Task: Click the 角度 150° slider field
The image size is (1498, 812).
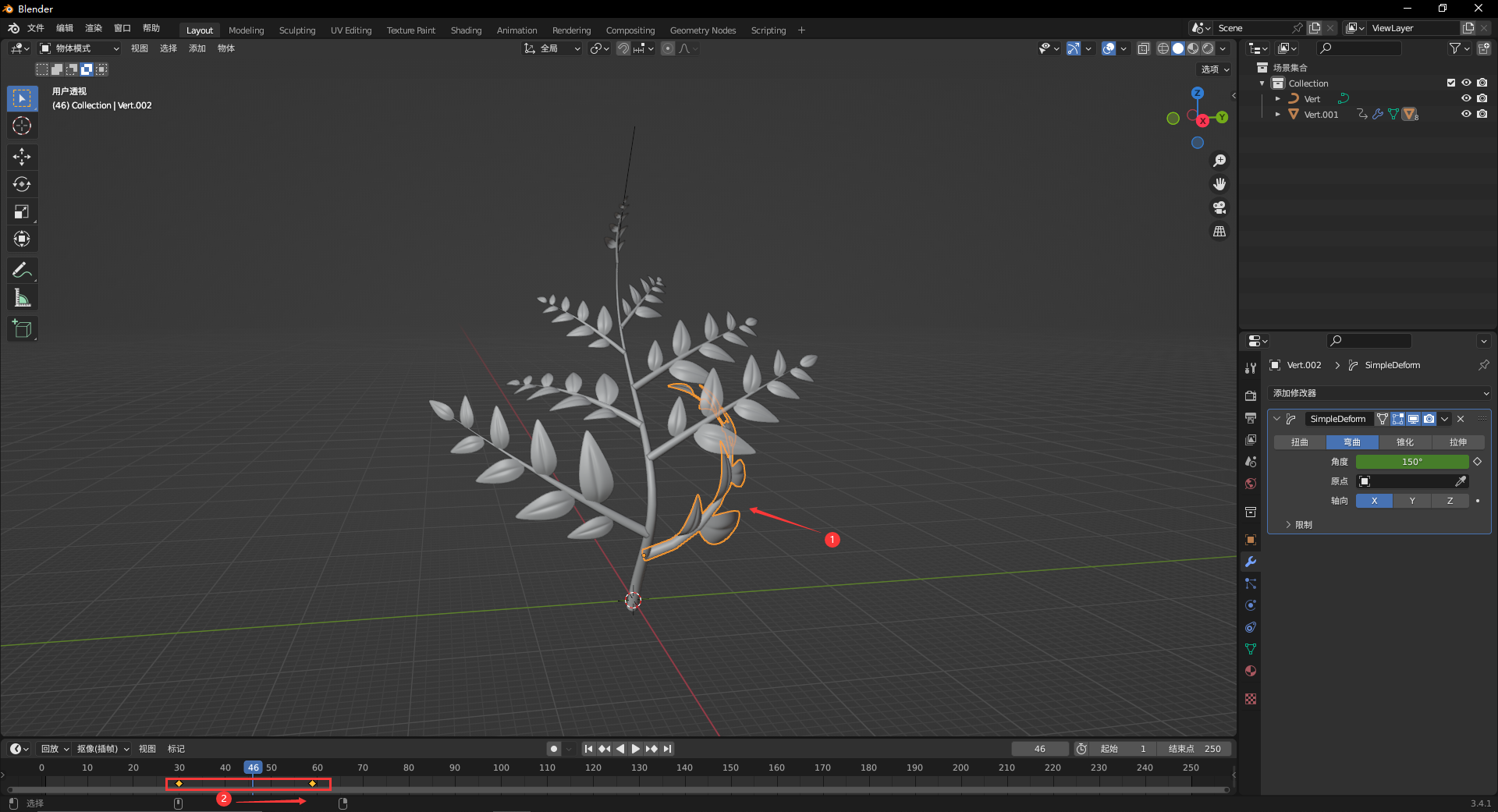Action: coord(1412,462)
